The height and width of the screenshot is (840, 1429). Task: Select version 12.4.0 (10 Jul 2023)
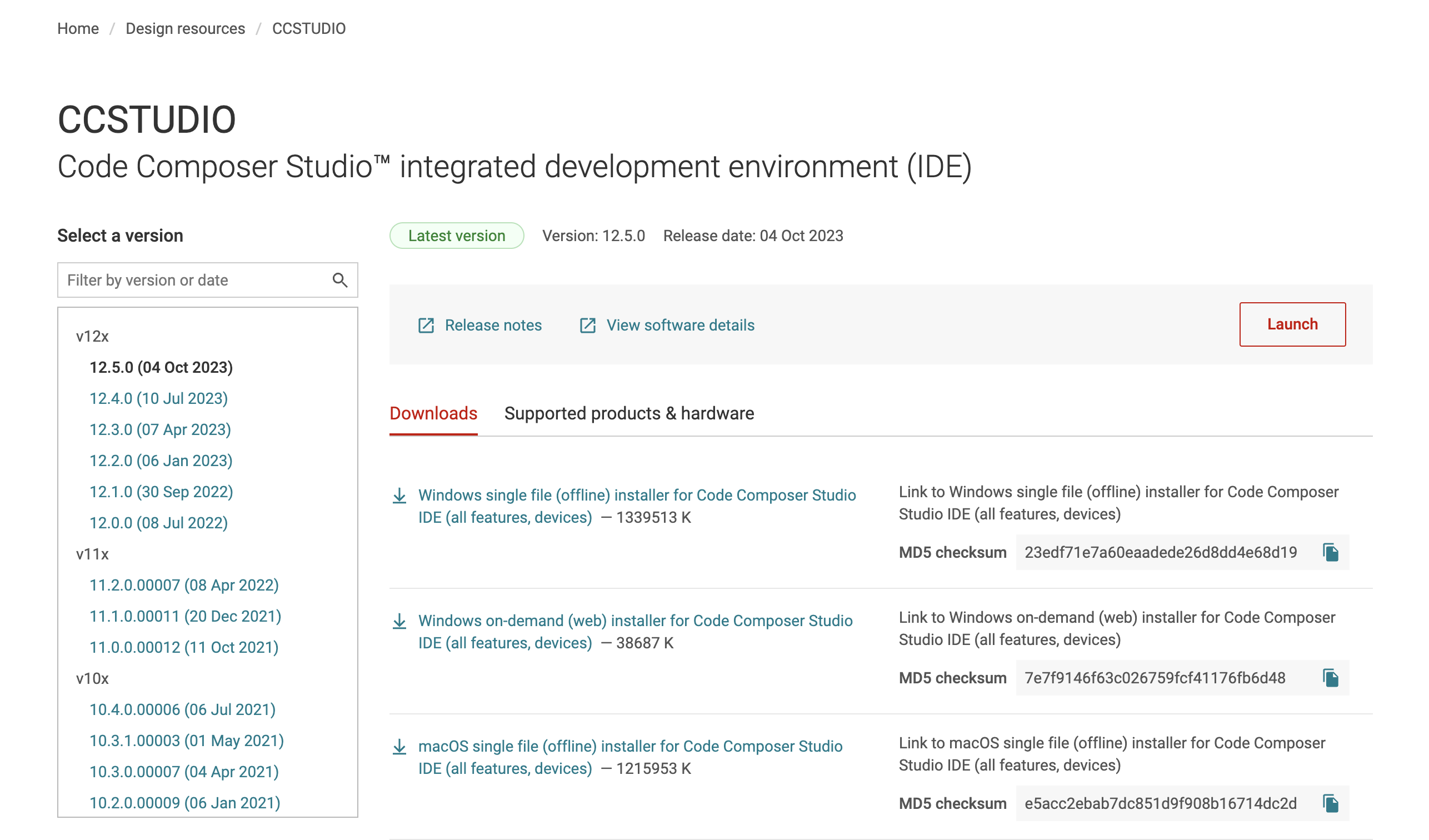tap(159, 399)
